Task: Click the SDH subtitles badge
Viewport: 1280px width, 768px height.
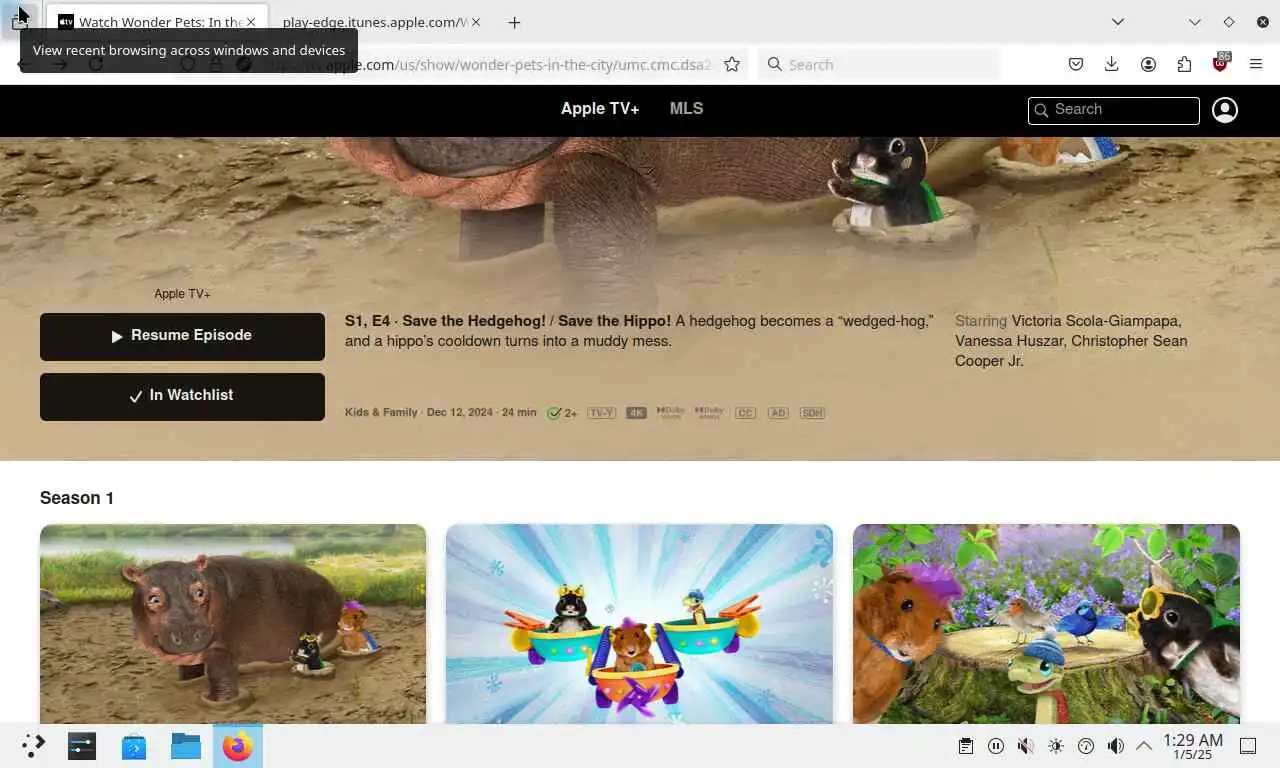Action: coord(812,413)
